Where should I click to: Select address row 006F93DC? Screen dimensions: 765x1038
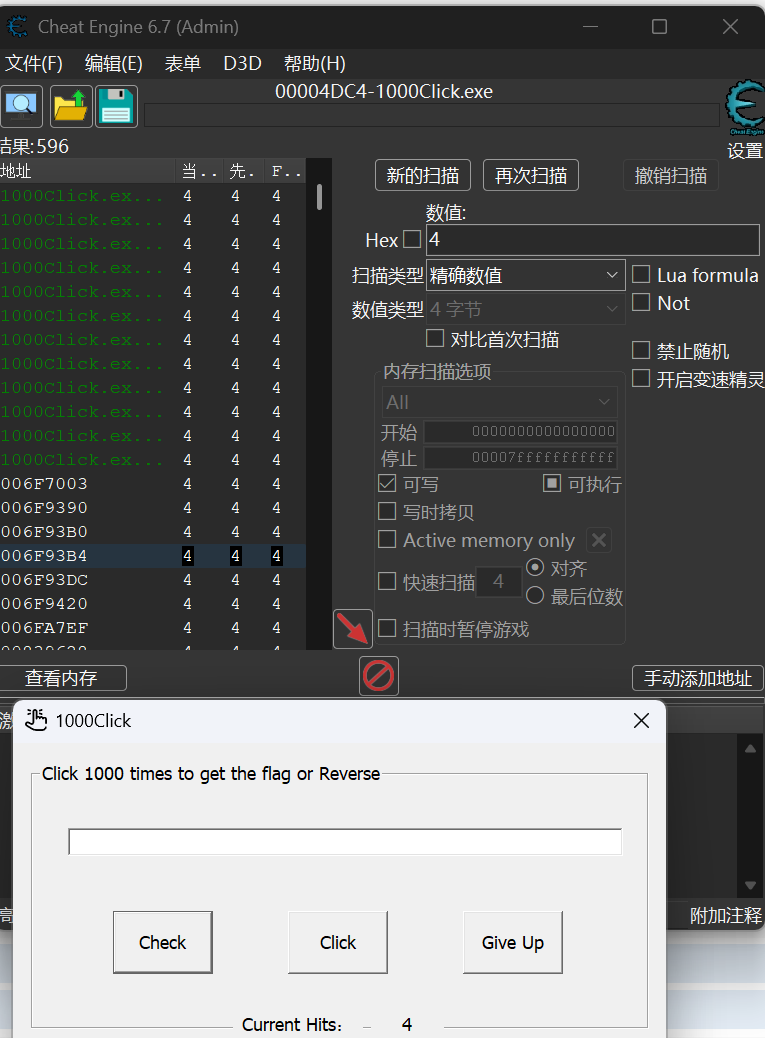153,580
